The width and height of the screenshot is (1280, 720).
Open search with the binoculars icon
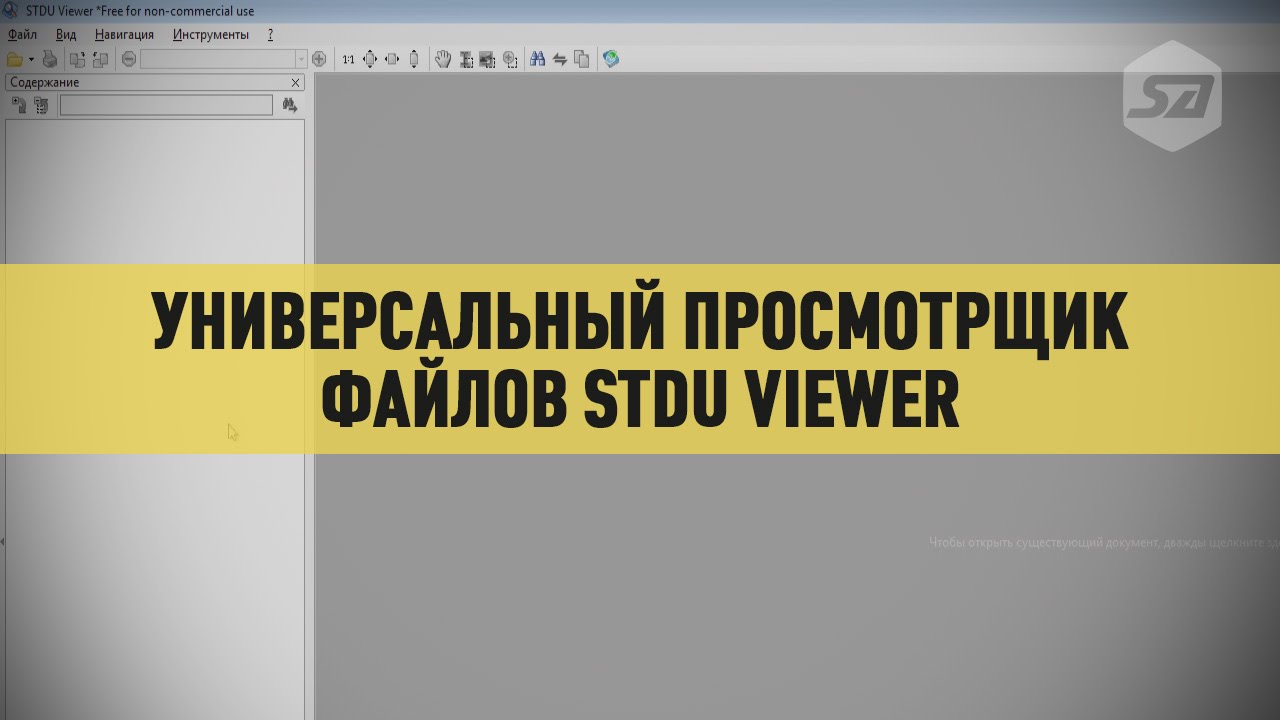click(x=537, y=60)
